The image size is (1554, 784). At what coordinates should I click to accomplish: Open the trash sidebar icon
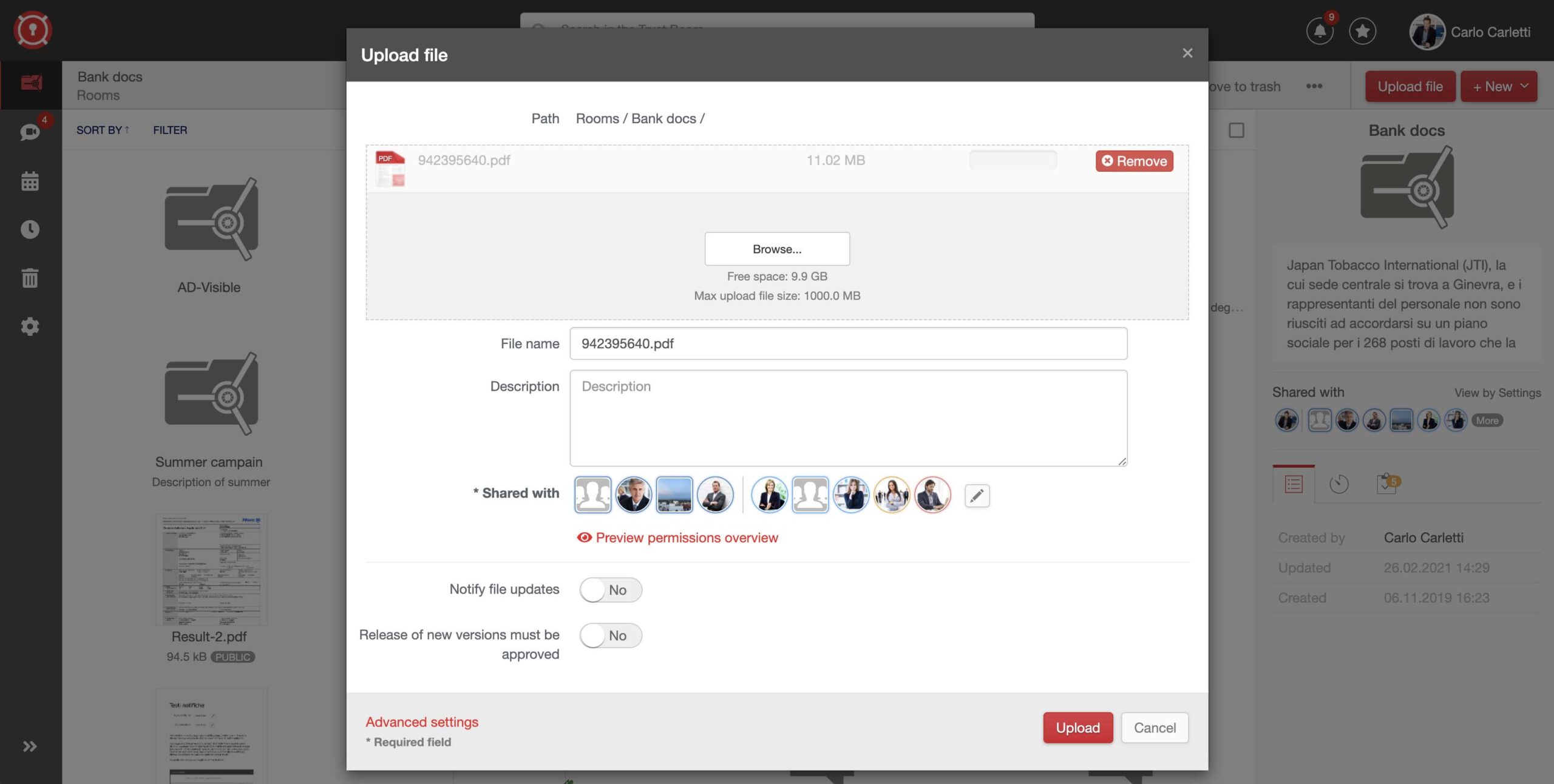tap(30, 278)
